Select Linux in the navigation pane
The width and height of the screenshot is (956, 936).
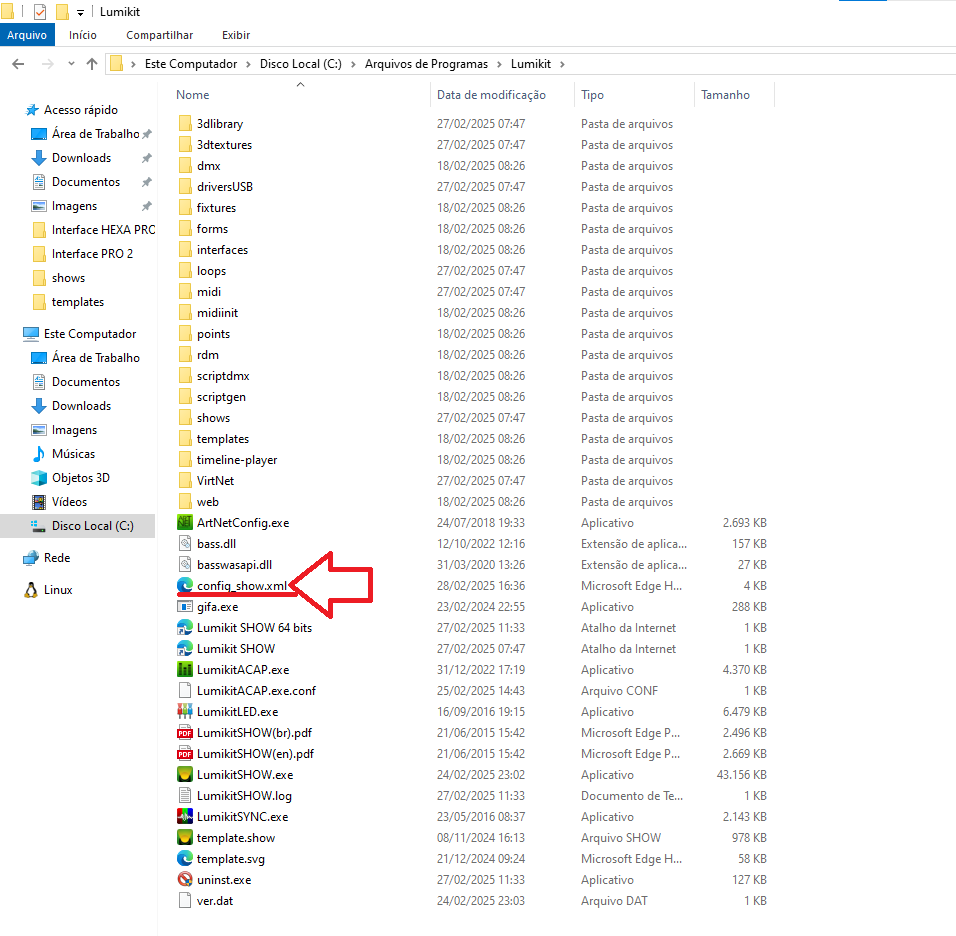(x=58, y=590)
